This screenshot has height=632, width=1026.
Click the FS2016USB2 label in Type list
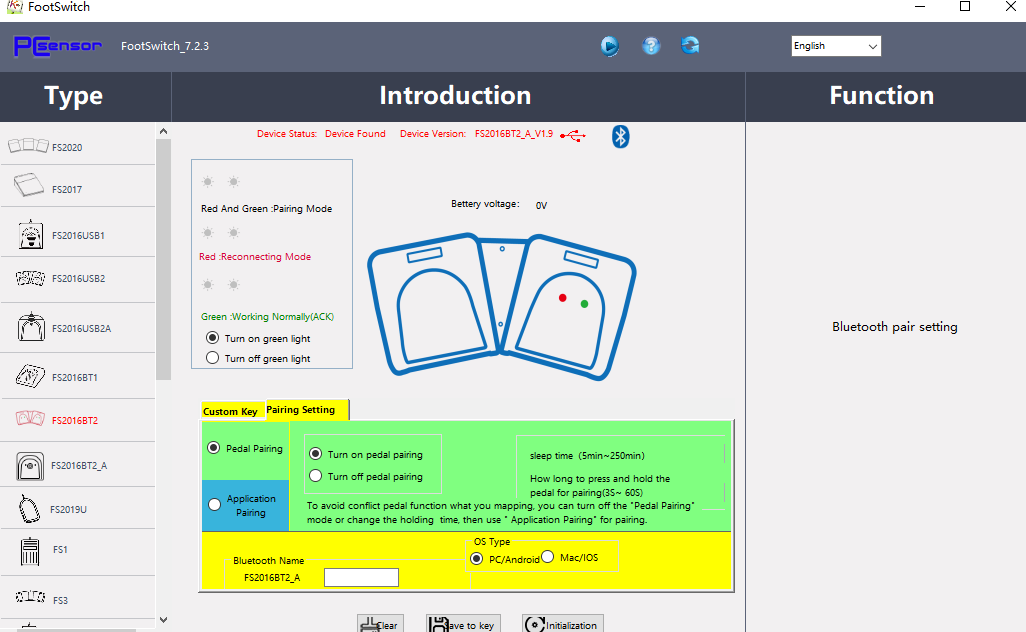(x=79, y=278)
